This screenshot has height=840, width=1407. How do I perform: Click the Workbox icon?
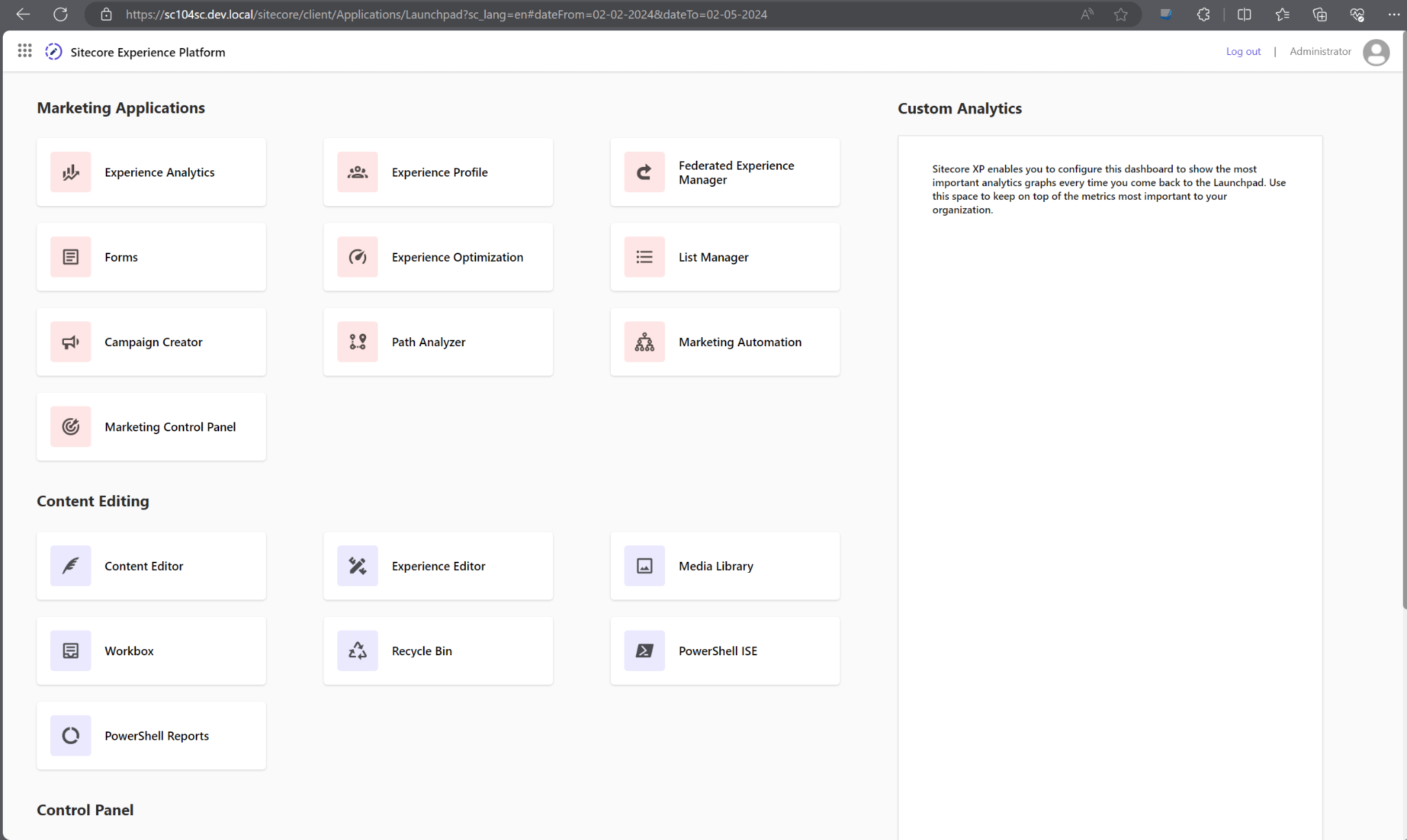tap(70, 650)
